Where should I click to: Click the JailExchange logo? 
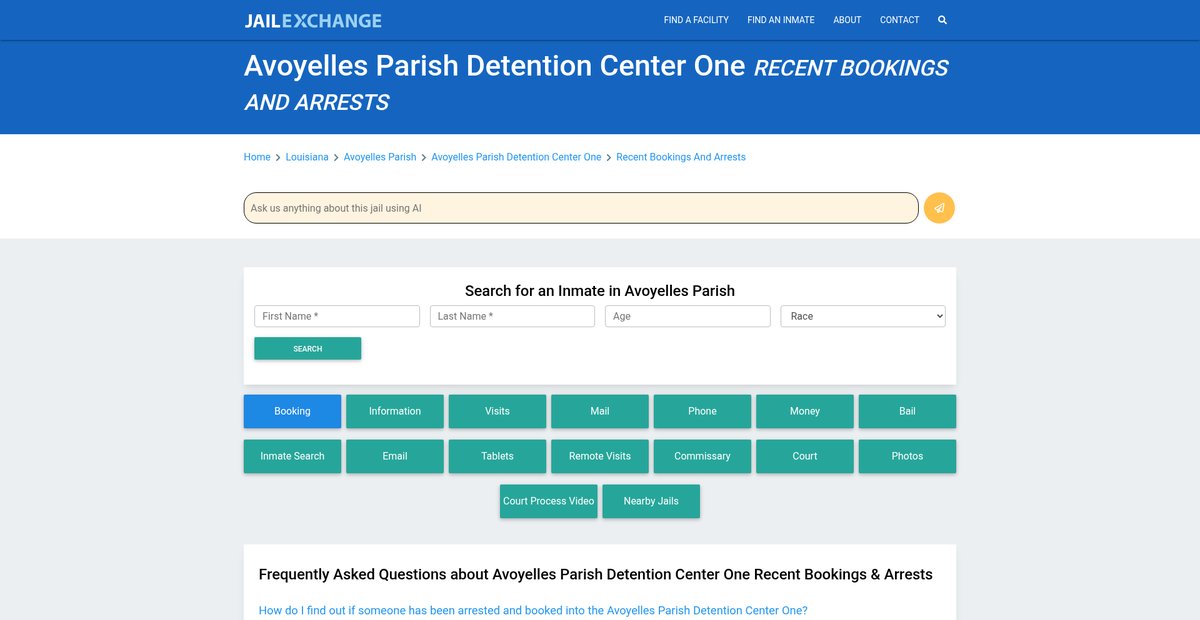click(x=313, y=20)
